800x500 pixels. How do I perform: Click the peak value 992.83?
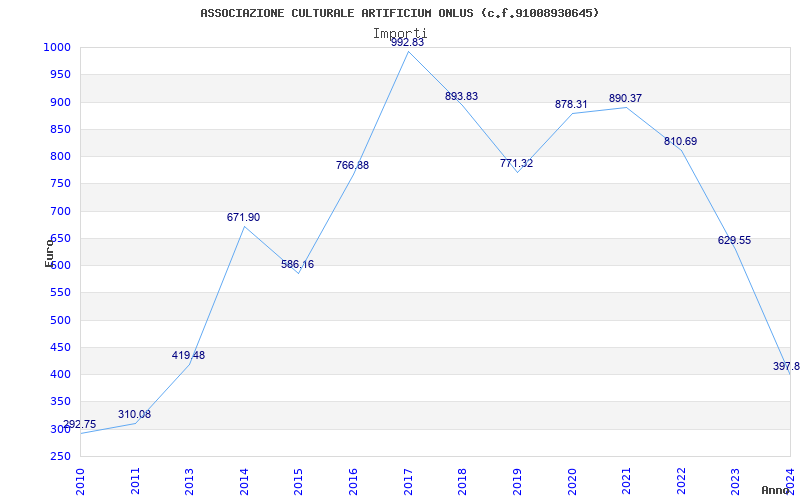(x=408, y=43)
